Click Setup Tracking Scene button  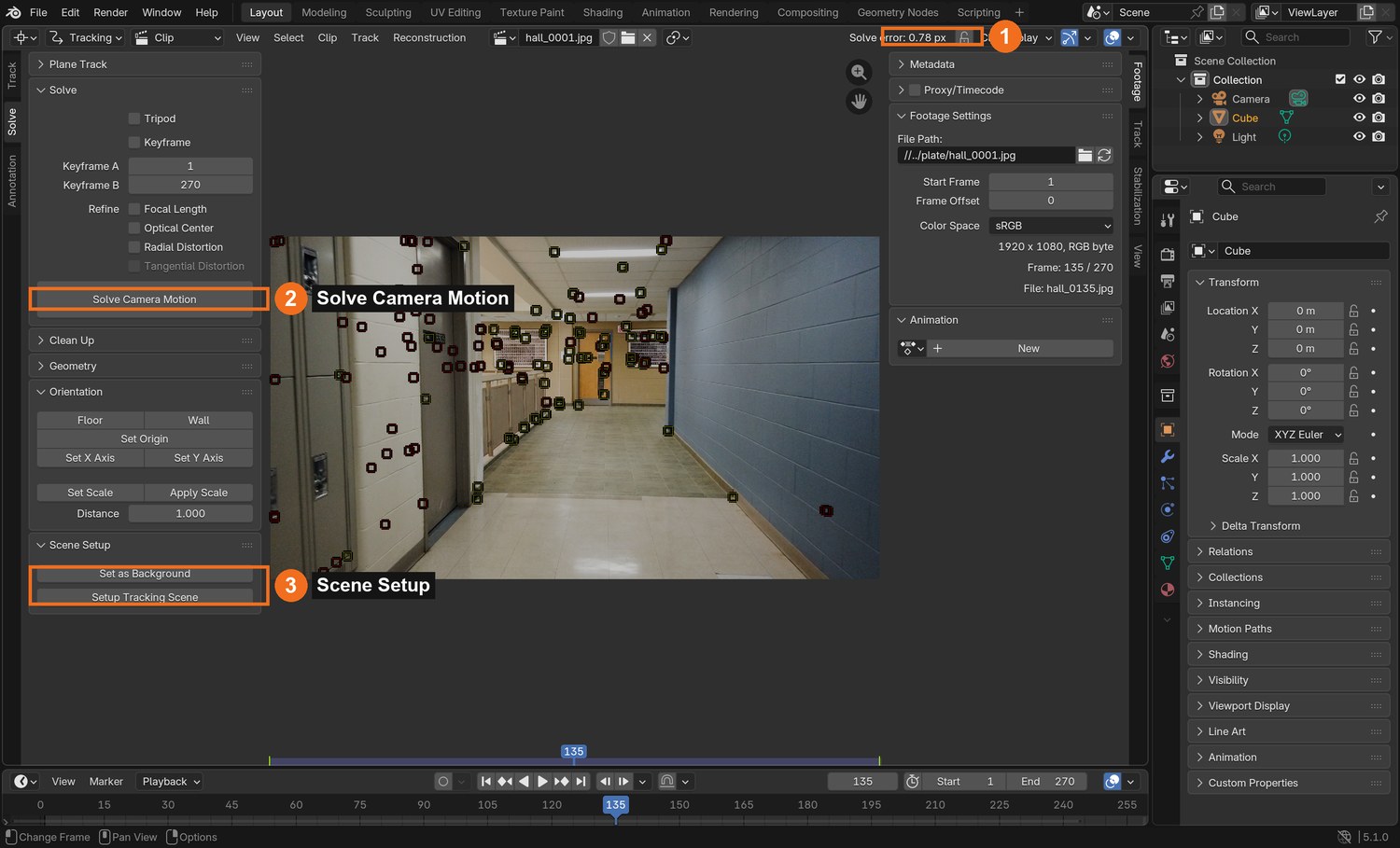click(x=145, y=597)
